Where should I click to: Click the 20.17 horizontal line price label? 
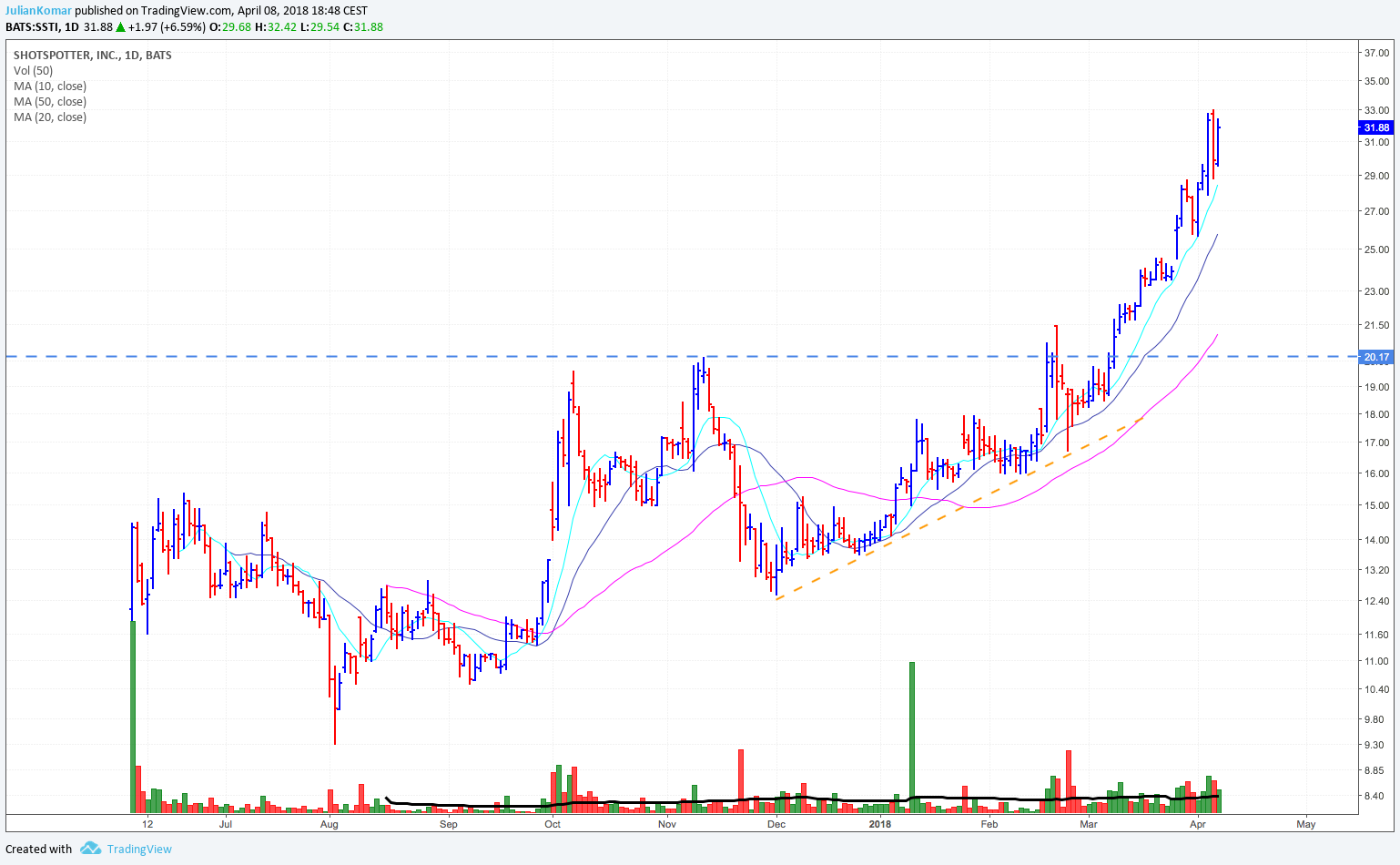pyautogui.click(x=1376, y=357)
